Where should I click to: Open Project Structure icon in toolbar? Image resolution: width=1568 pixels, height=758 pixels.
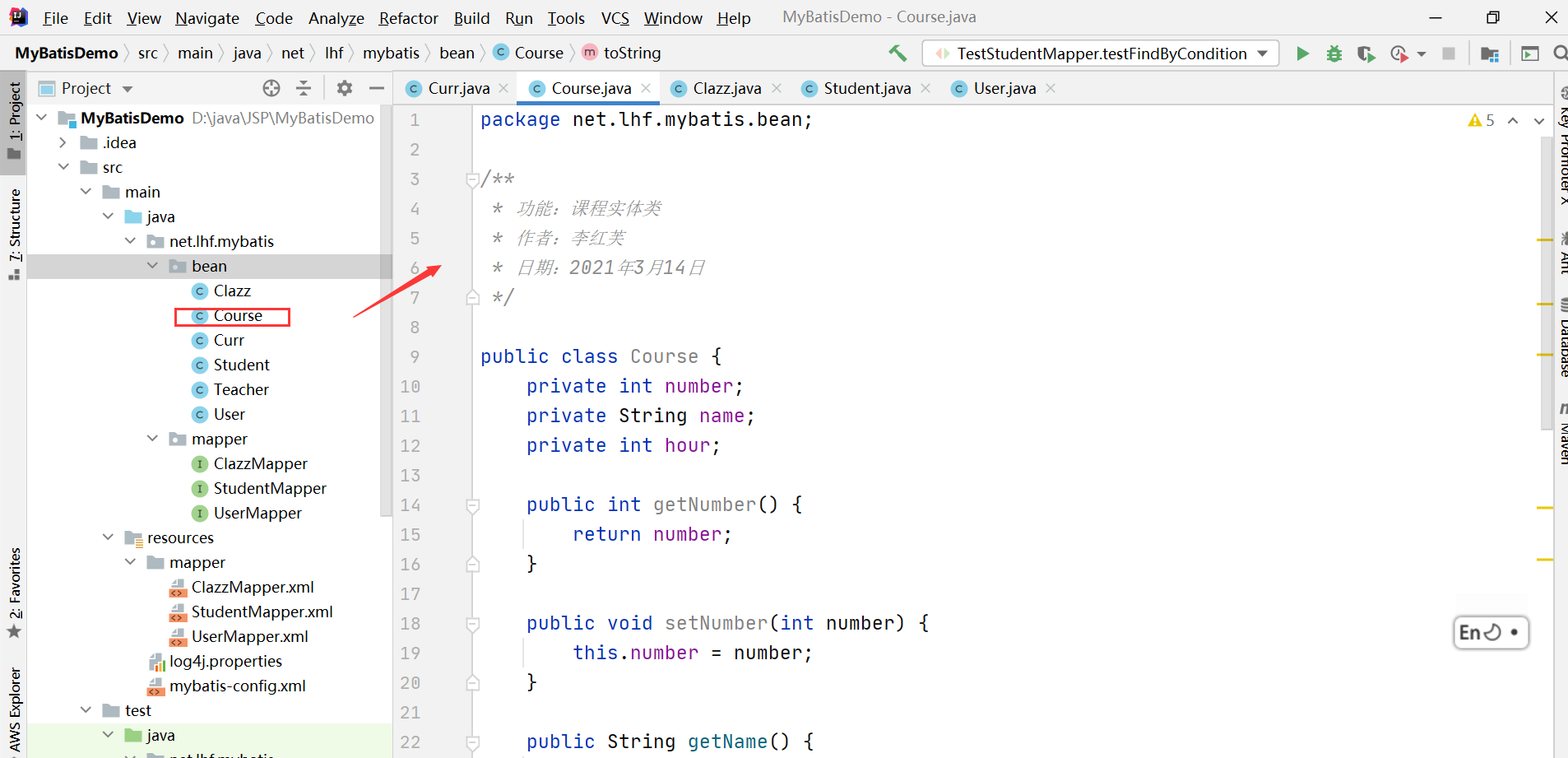(x=1490, y=53)
